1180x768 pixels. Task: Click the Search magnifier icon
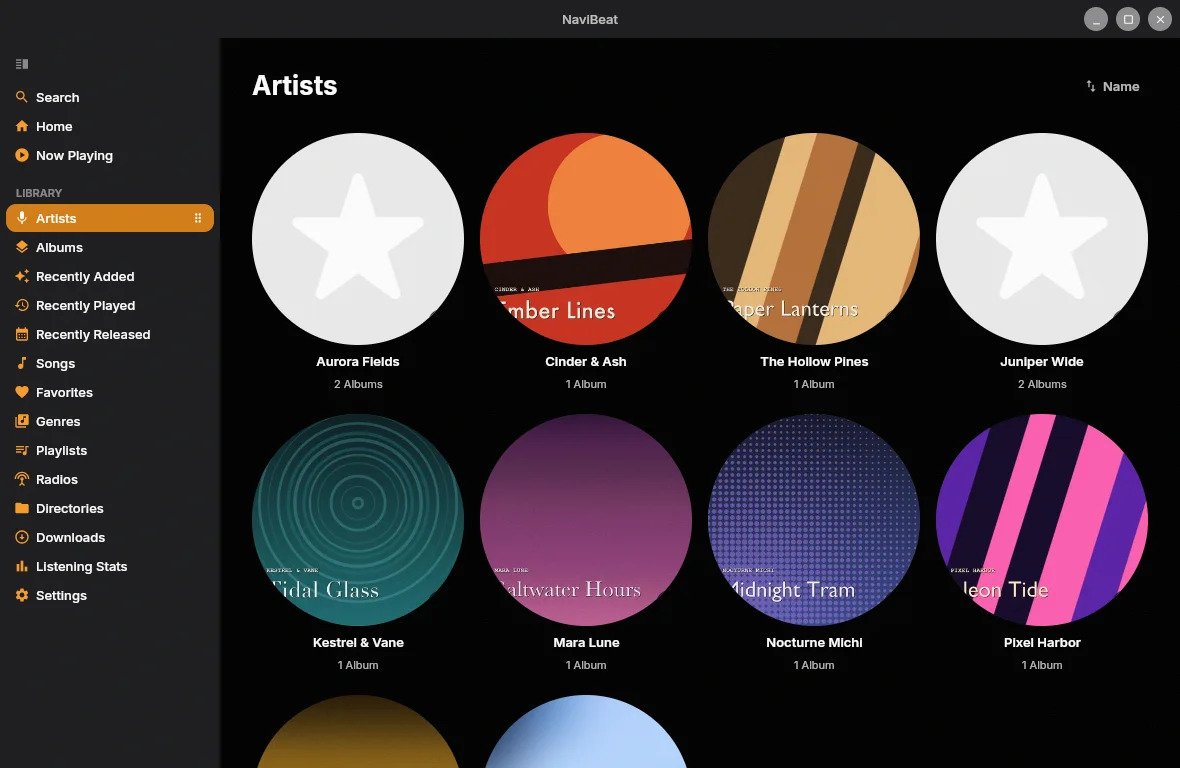tap(22, 97)
